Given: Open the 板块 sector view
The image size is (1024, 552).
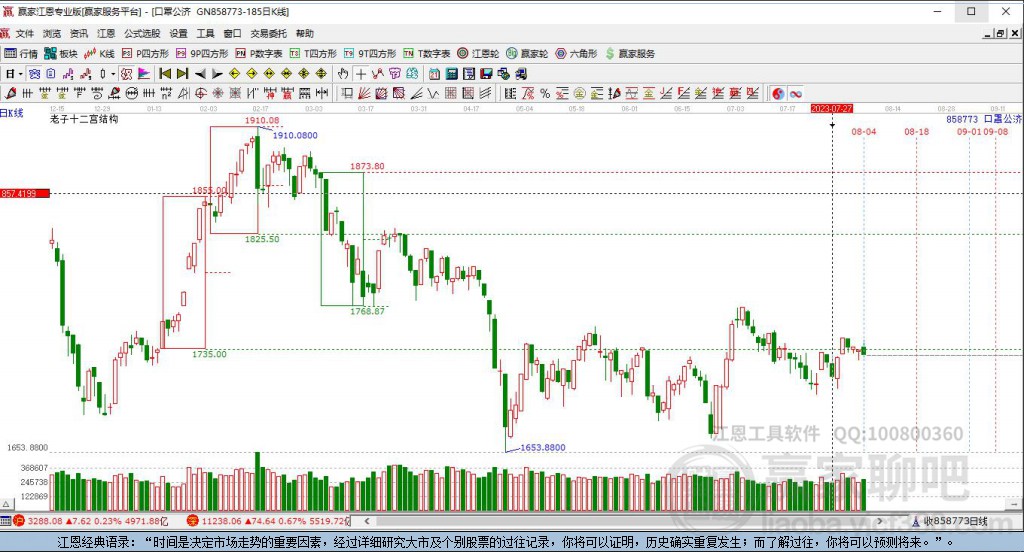Looking at the screenshot, I should click(x=61, y=54).
